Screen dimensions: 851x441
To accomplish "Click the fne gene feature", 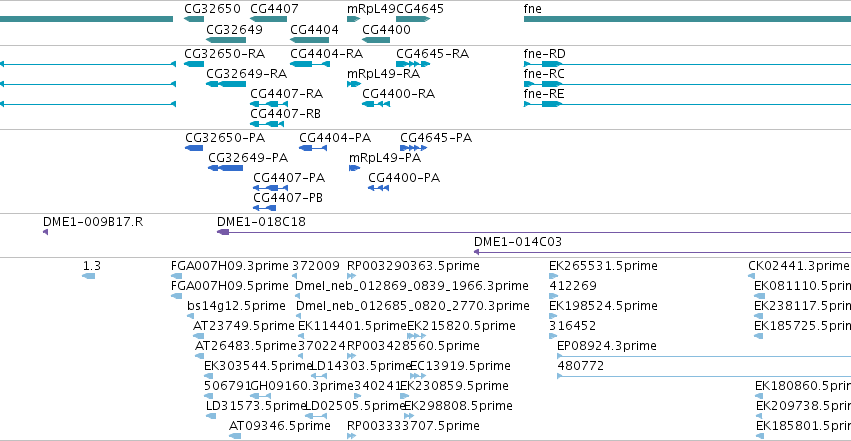I will (687, 19).
